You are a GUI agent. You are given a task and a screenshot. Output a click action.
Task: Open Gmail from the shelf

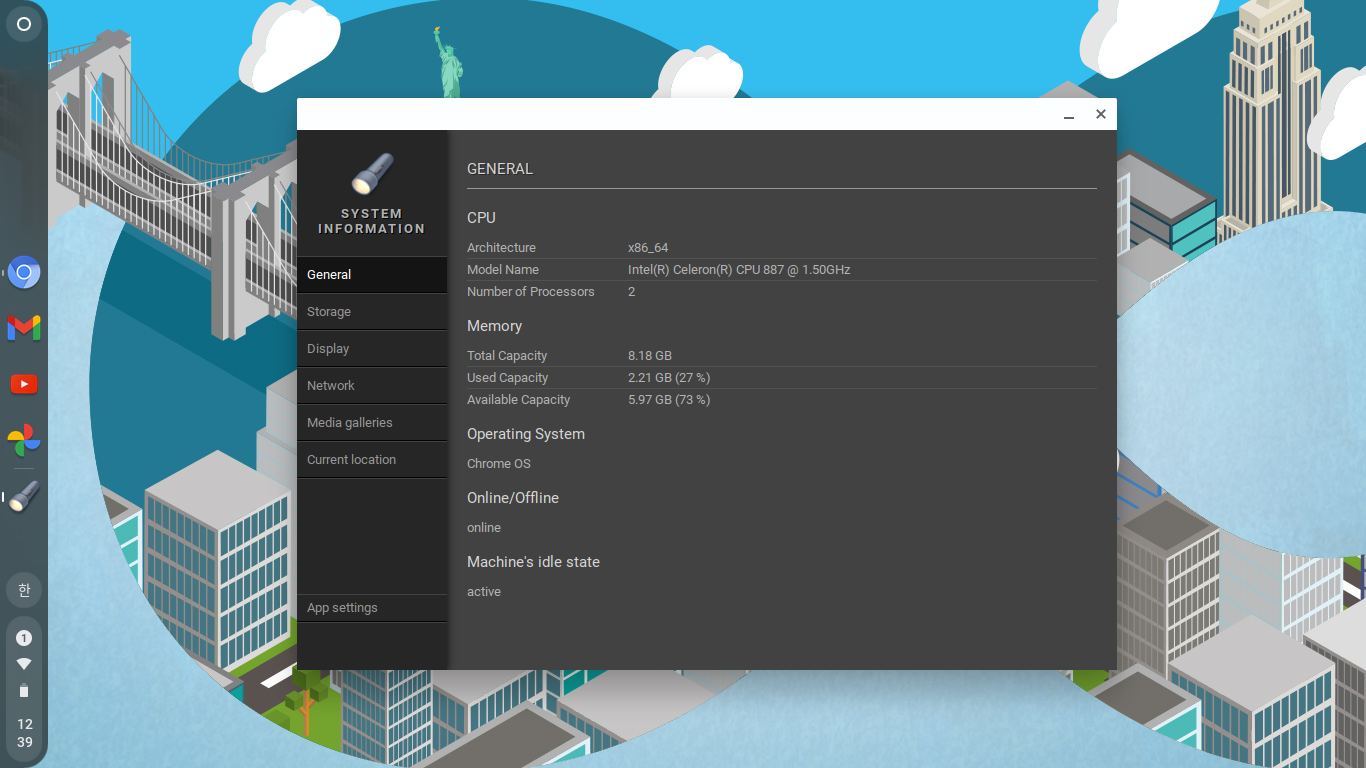pyautogui.click(x=24, y=327)
